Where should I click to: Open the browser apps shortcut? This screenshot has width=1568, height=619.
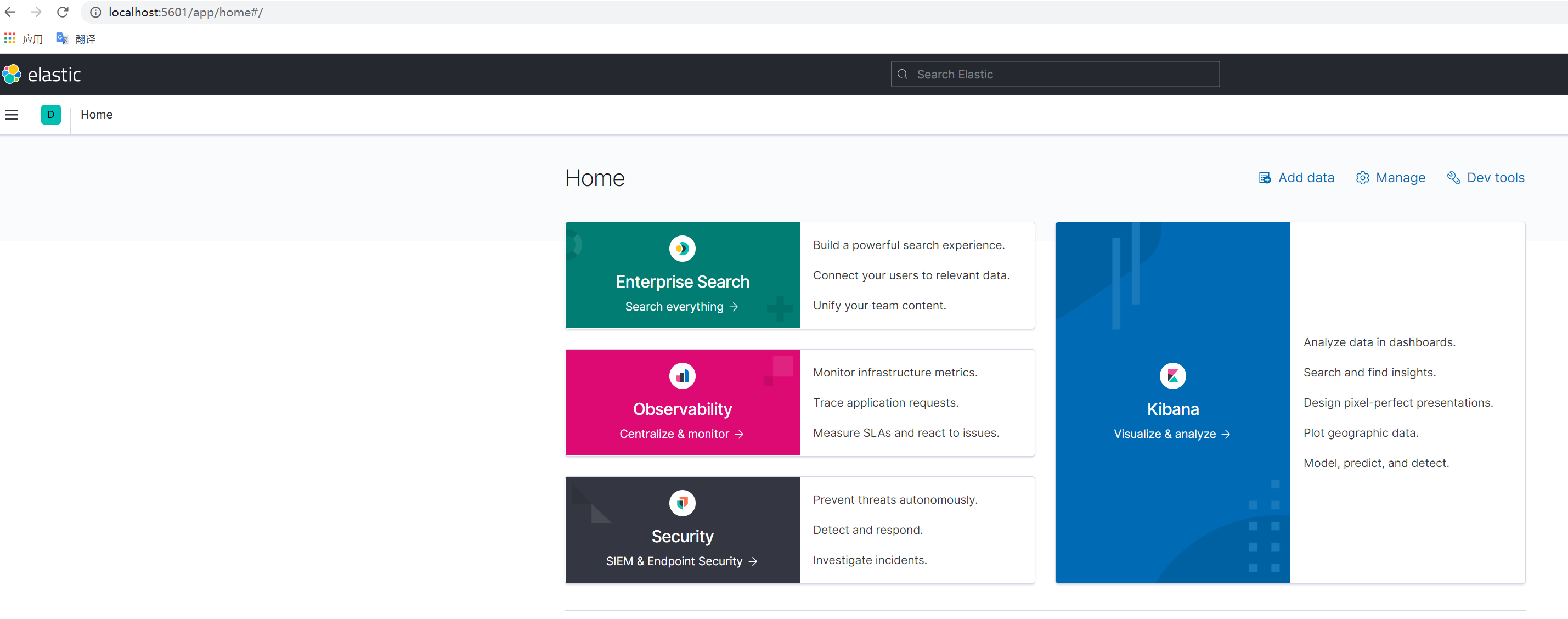pos(23,39)
